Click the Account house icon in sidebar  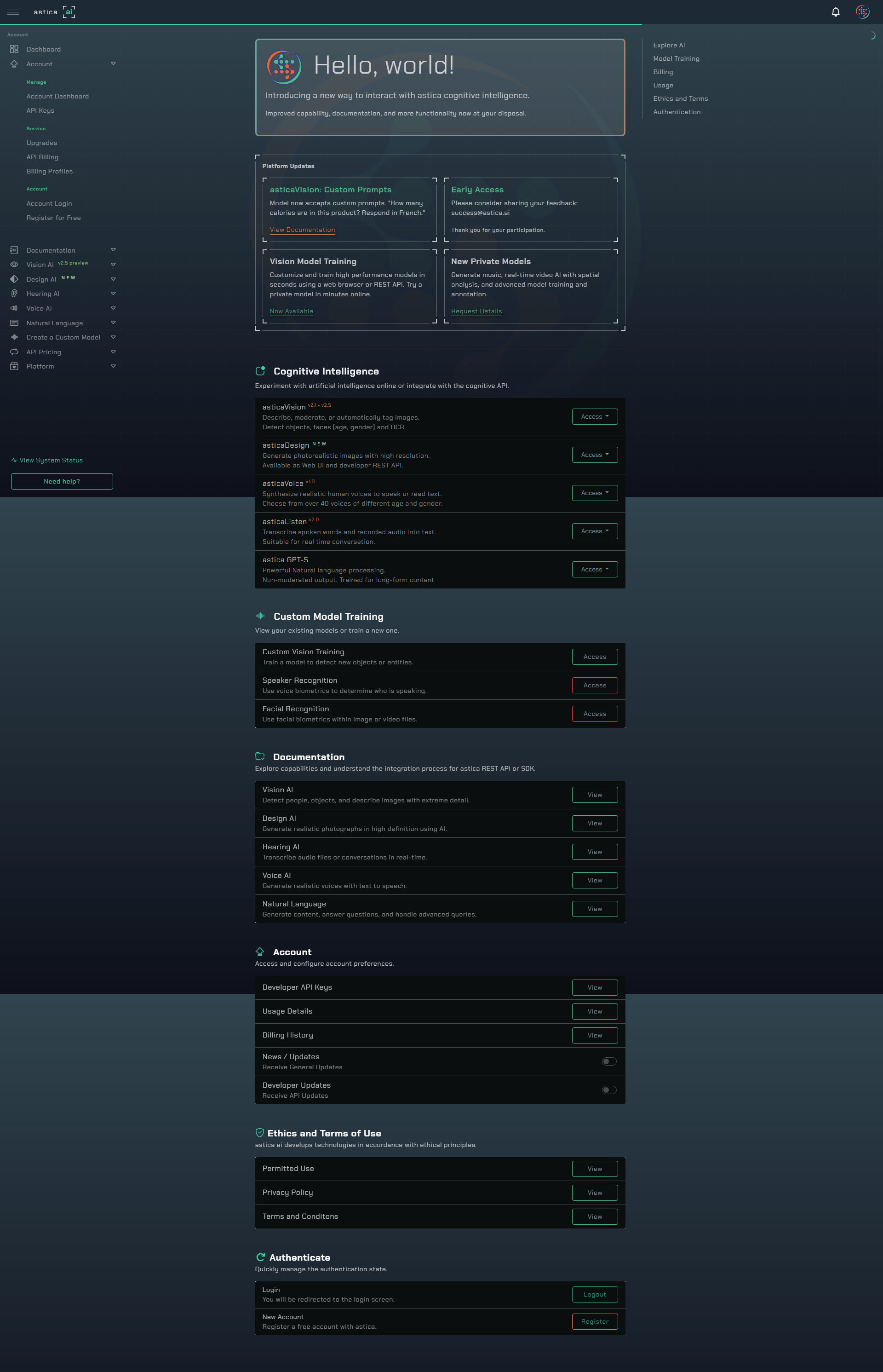(x=14, y=64)
